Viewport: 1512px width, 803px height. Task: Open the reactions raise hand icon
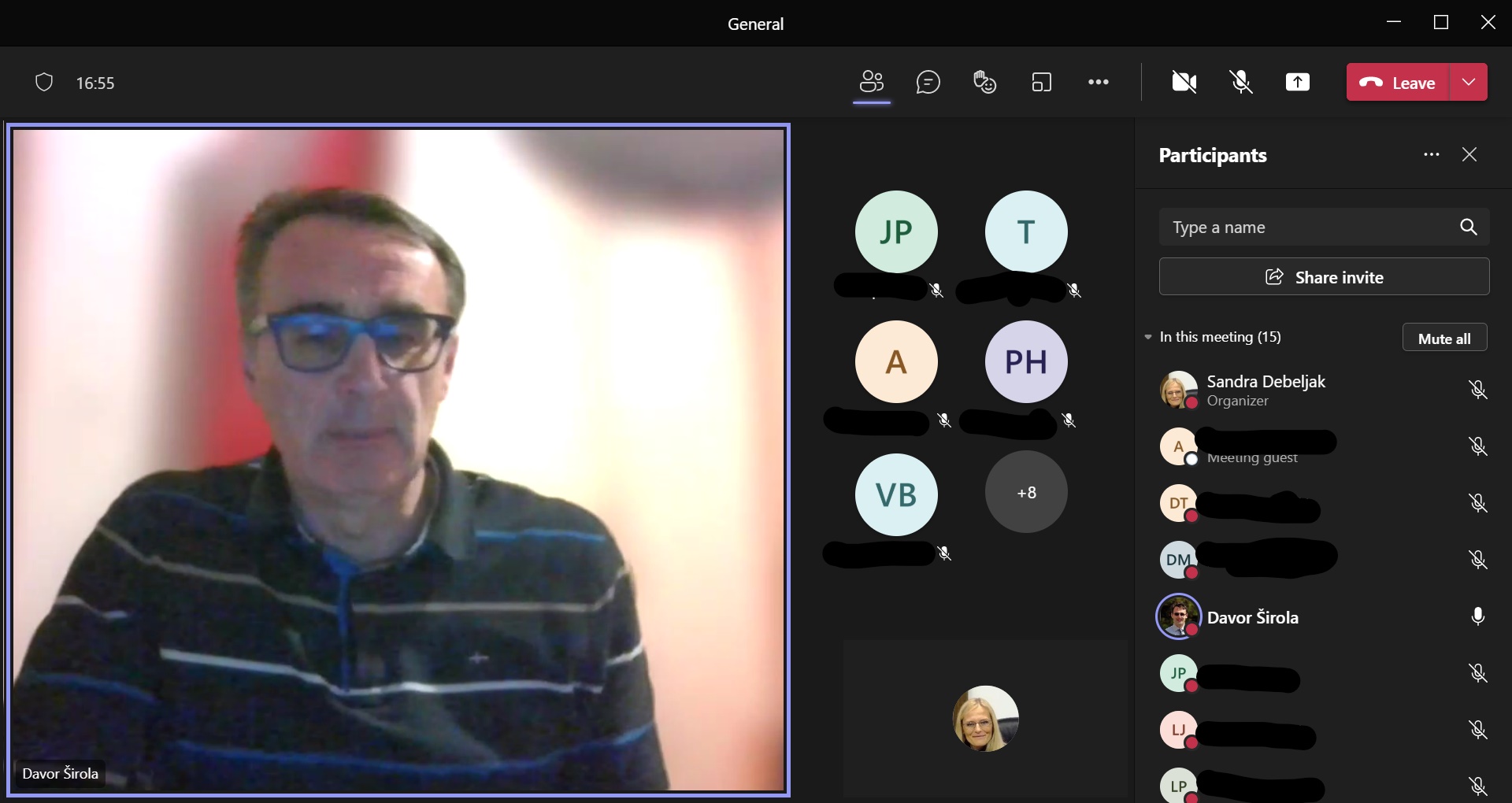(x=984, y=82)
